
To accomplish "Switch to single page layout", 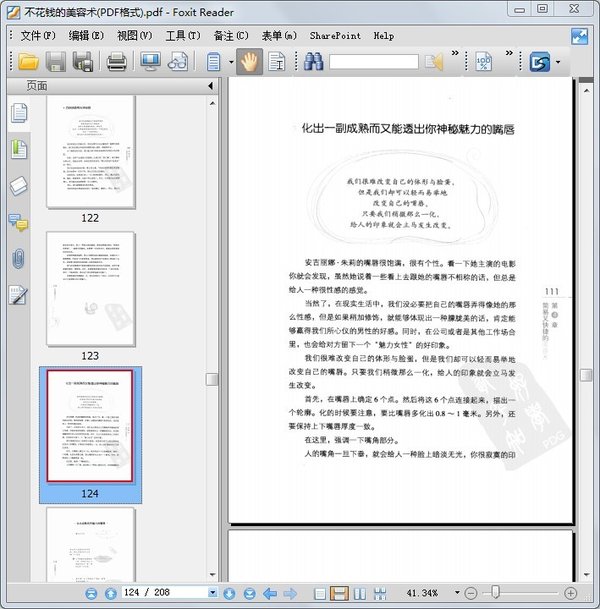I will 320,593.
